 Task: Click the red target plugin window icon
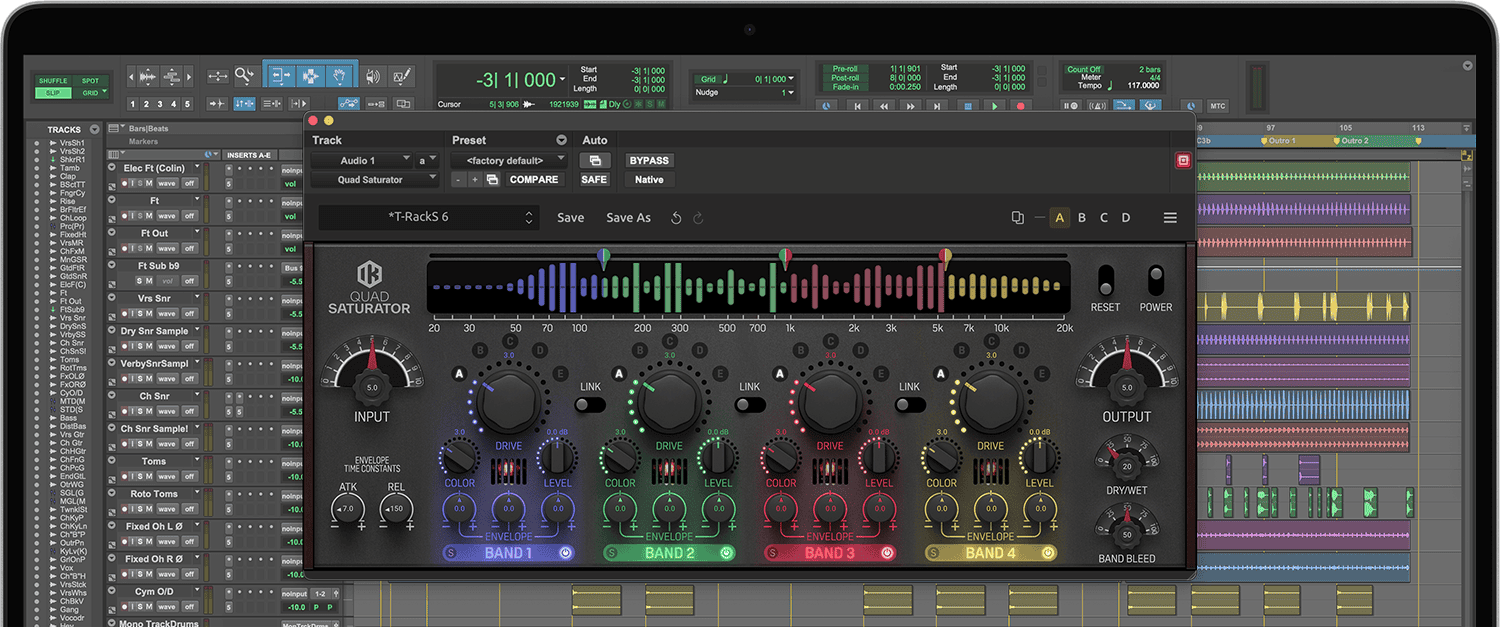(1183, 160)
